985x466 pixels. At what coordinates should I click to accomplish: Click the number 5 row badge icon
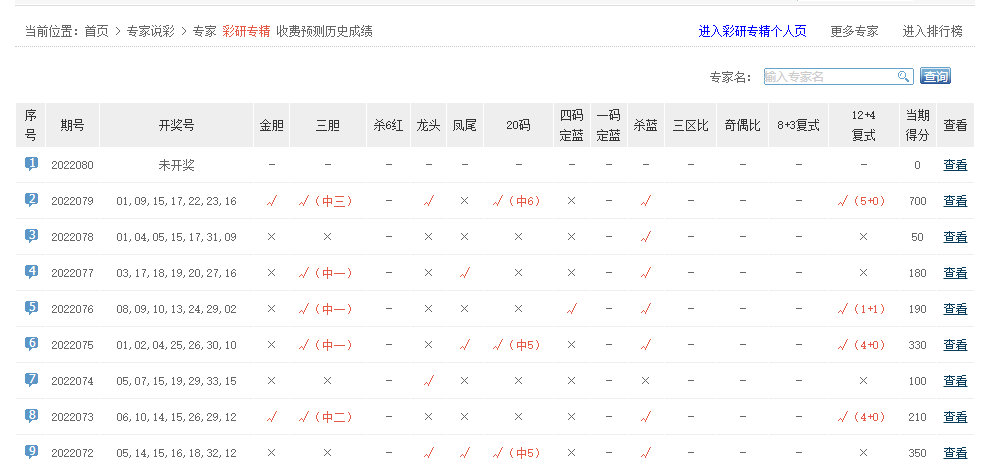[x=31, y=308]
